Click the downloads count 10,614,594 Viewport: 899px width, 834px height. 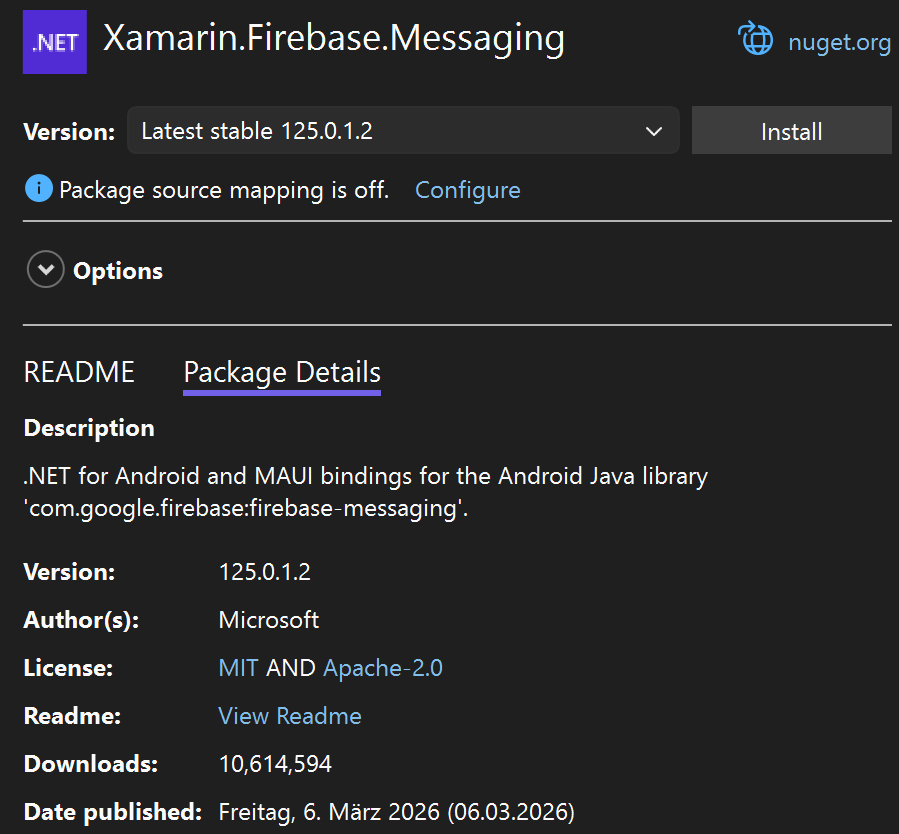pos(275,764)
